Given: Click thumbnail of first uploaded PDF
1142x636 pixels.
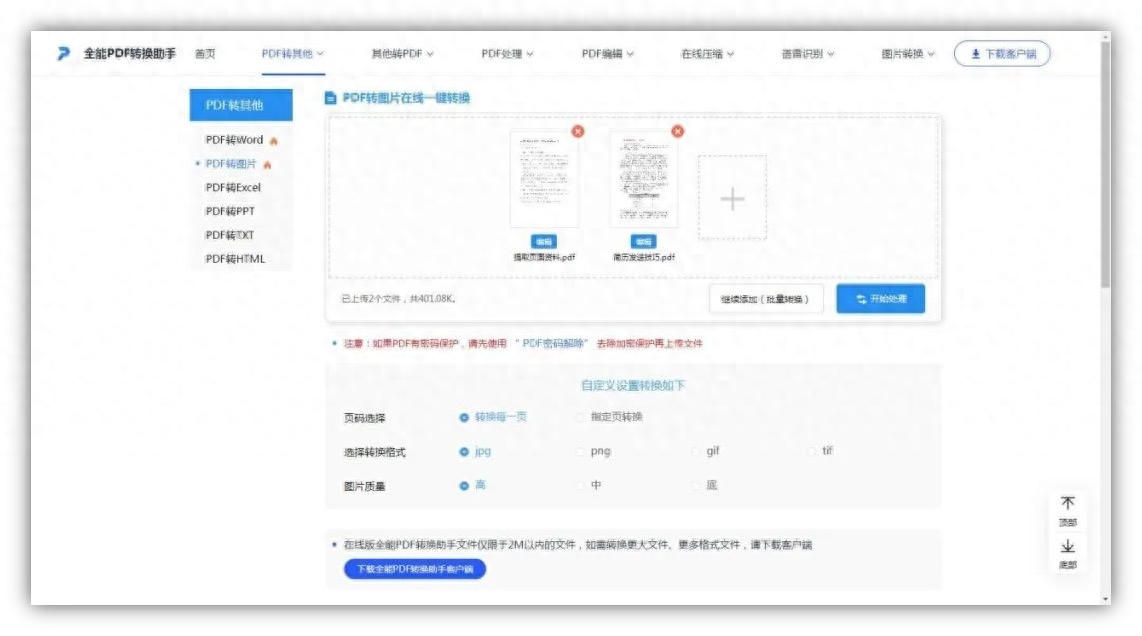Looking at the screenshot, I should coord(544,180).
